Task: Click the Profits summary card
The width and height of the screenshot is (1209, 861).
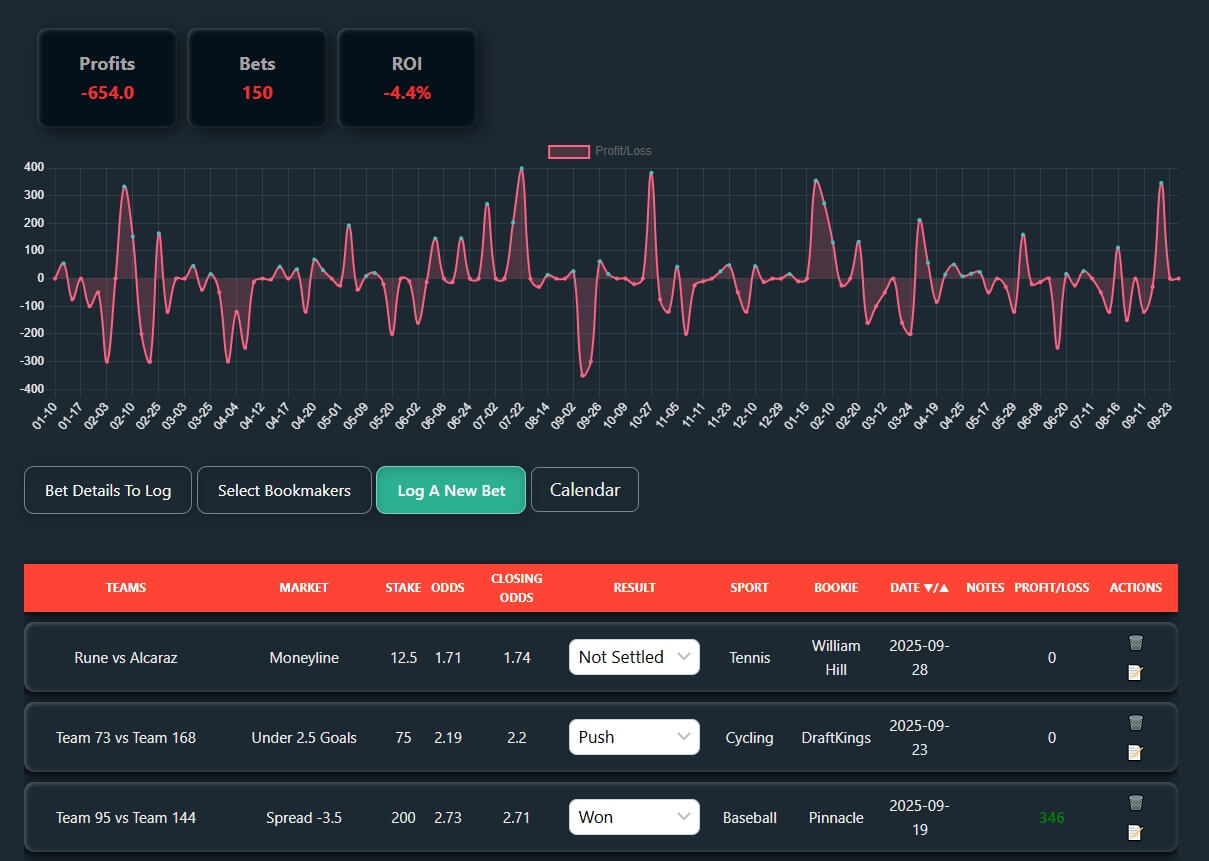Action: point(107,78)
